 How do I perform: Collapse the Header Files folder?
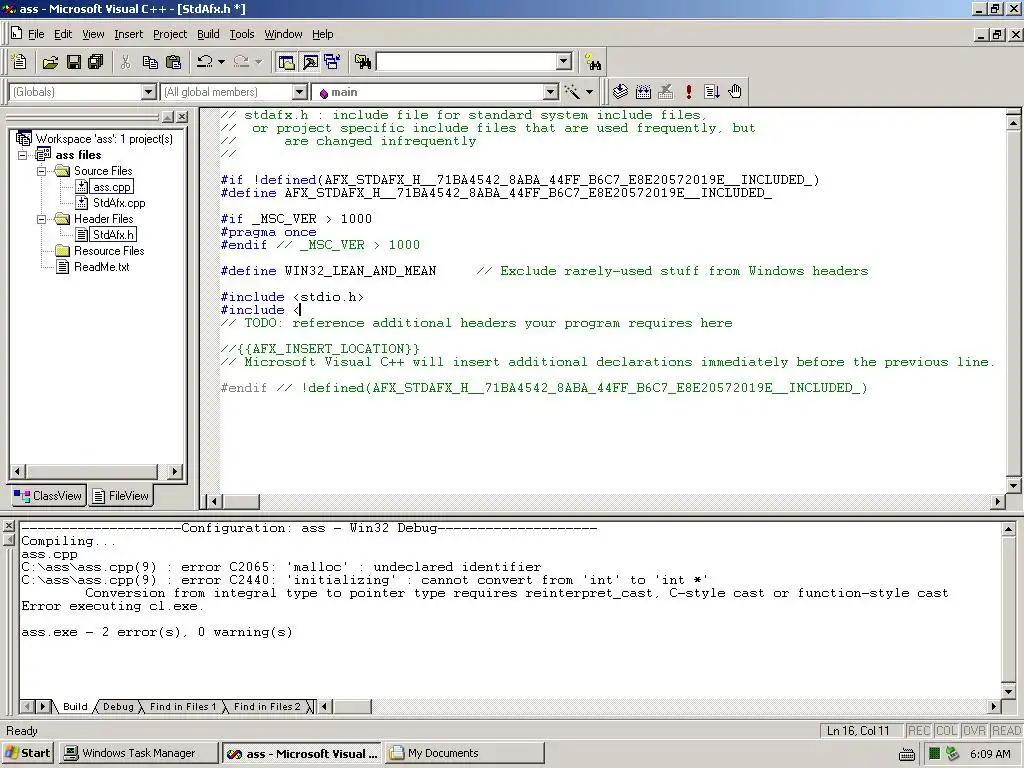pos(42,219)
